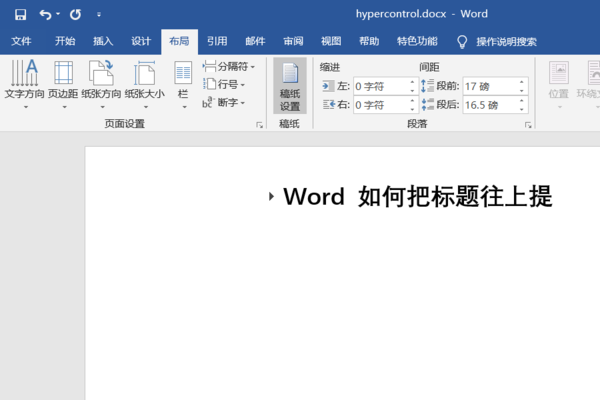The width and height of the screenshot is (600, 400).
Task: Open the 页面设置 dialog launcher
Action: point(259,125)
